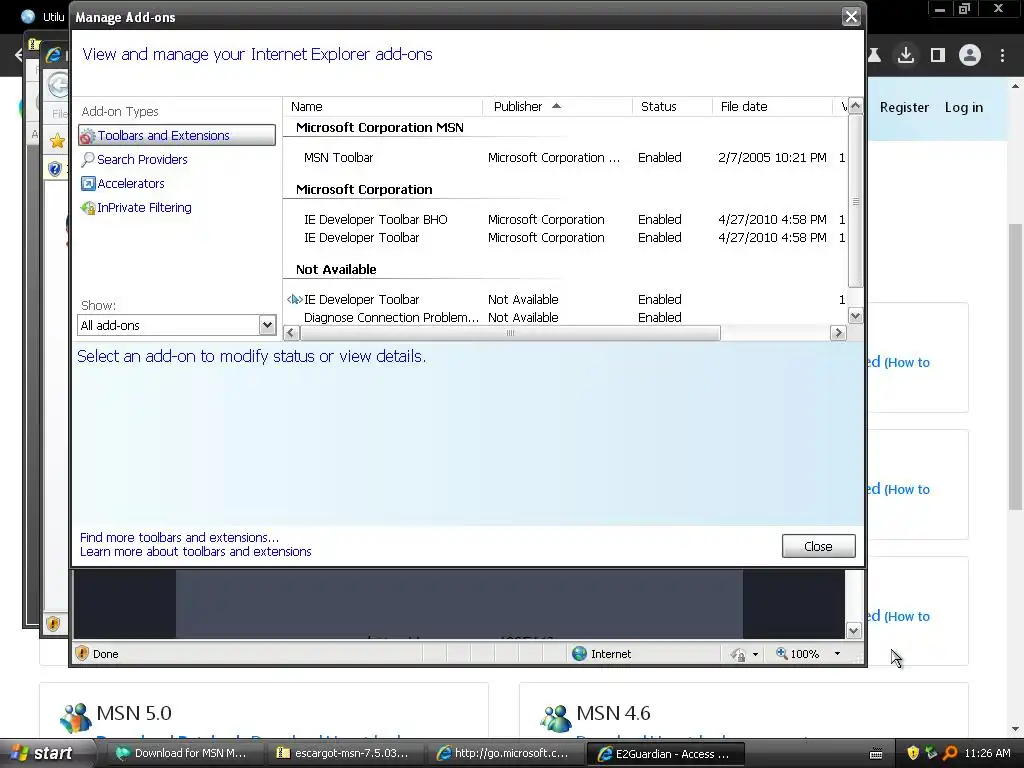The height and width of the screenshot is (768, 1024).
Task: Click the zoom magnifier icon in status bar
Action: click(781, 653)
